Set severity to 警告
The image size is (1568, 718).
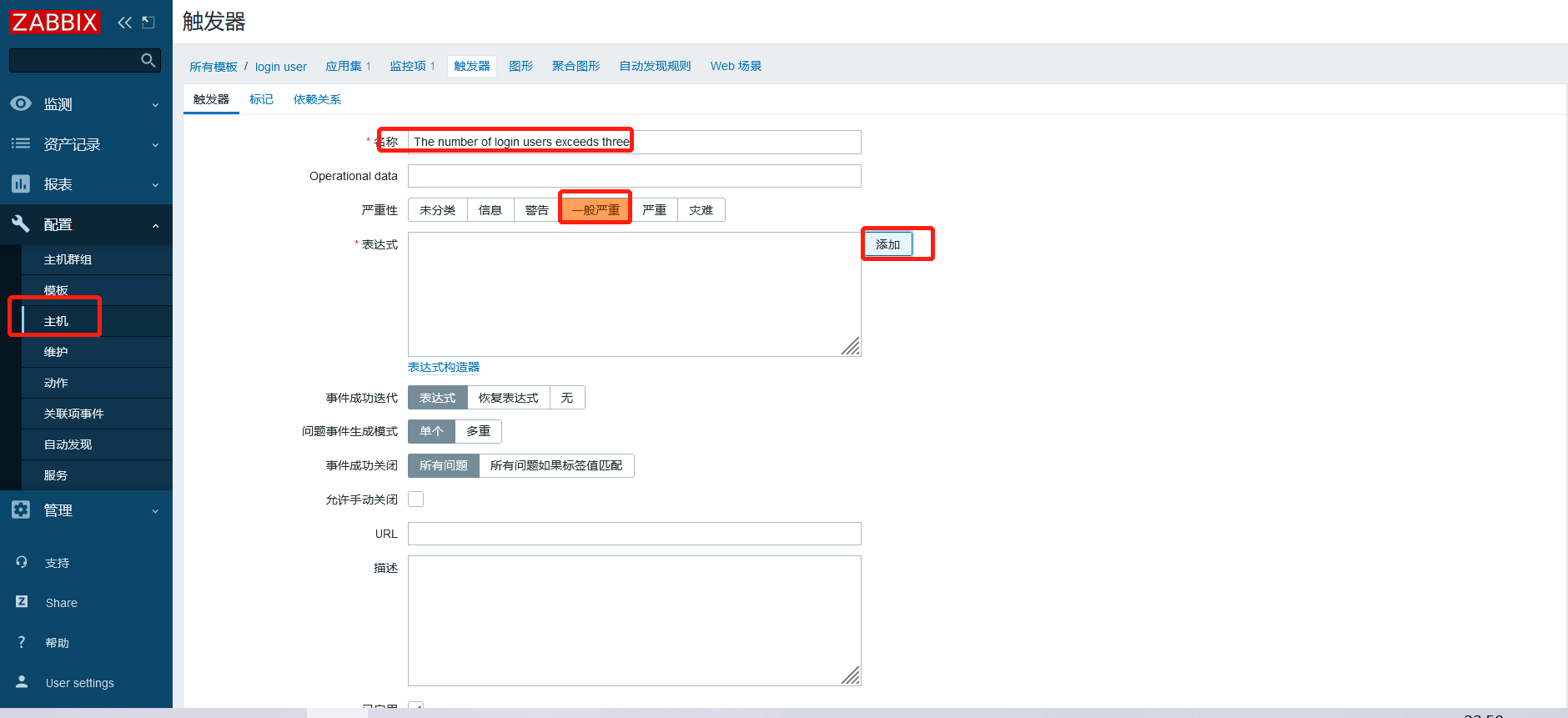click(x=537, y=210)
